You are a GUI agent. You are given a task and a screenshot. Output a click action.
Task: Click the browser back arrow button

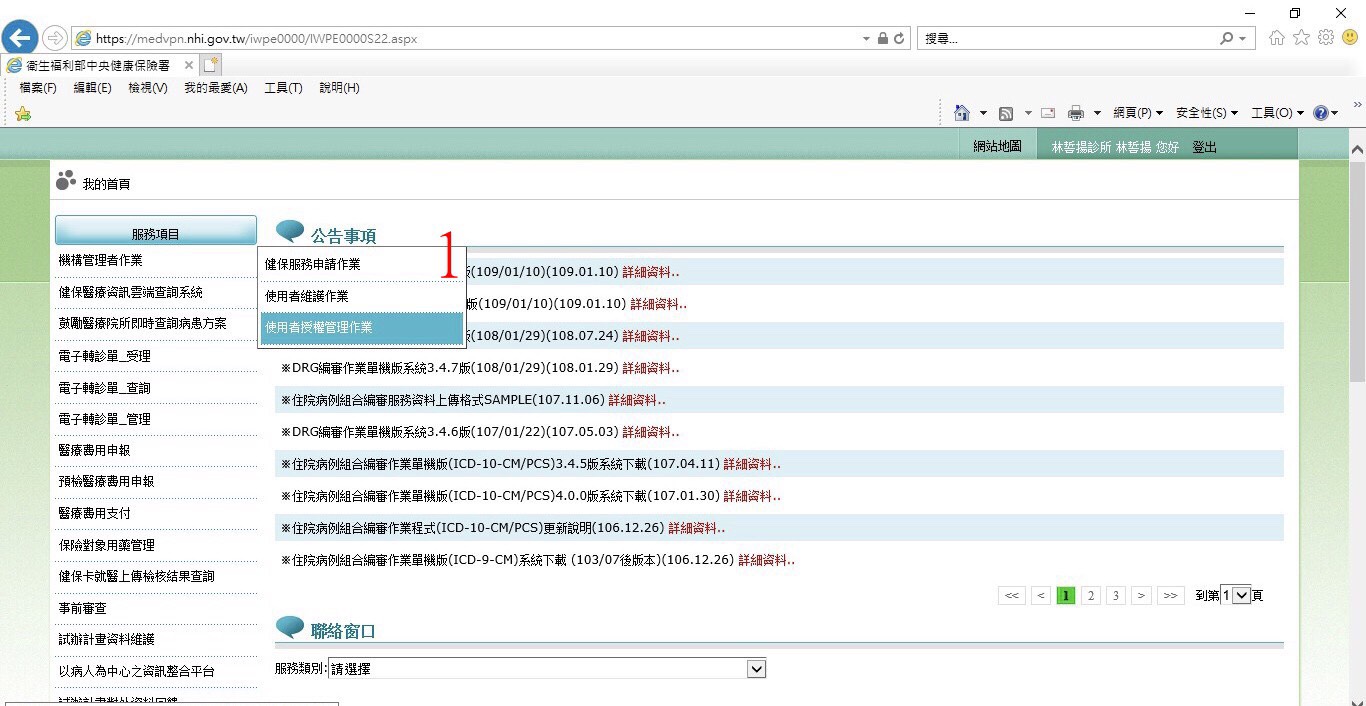(19, 38)
